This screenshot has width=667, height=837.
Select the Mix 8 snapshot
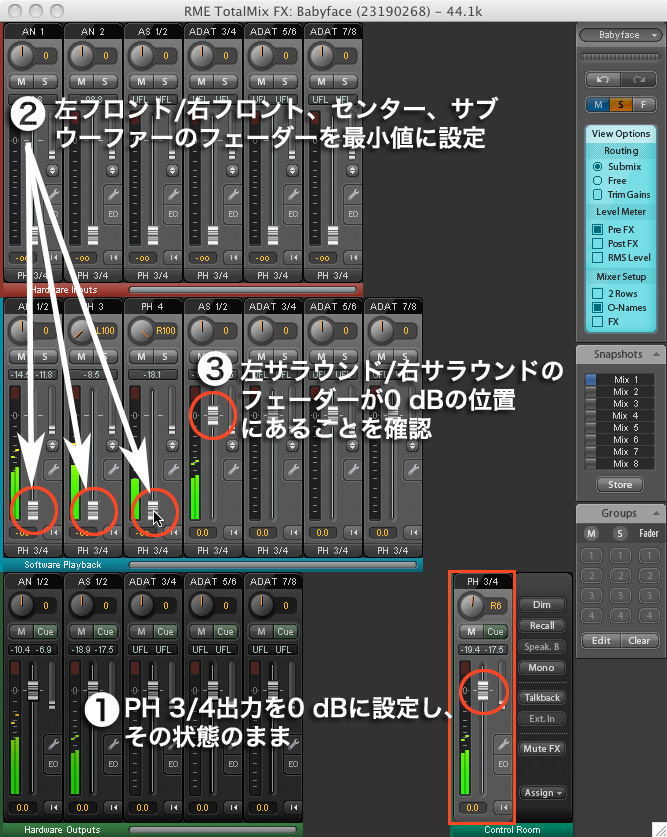(620, 463)
